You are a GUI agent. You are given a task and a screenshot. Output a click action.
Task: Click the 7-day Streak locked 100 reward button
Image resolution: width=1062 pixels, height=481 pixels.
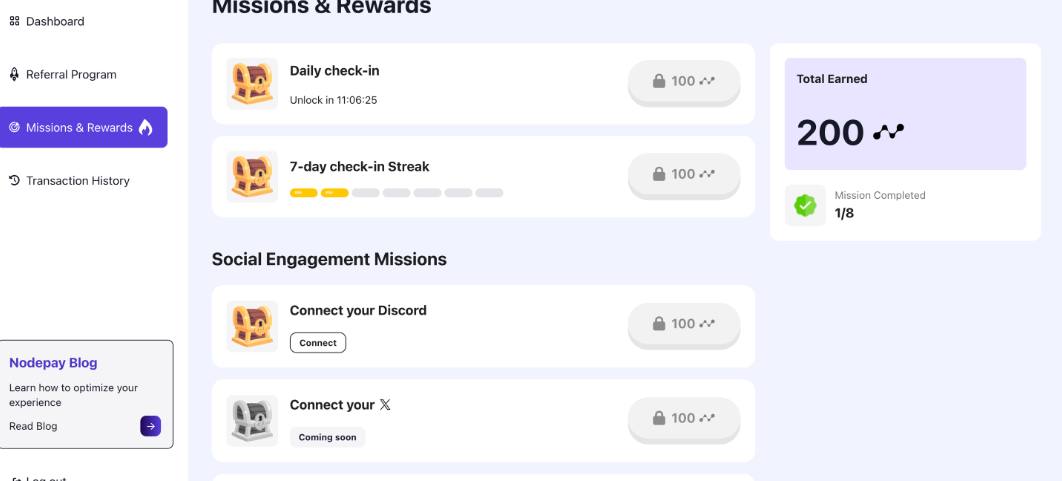[684, 175]
